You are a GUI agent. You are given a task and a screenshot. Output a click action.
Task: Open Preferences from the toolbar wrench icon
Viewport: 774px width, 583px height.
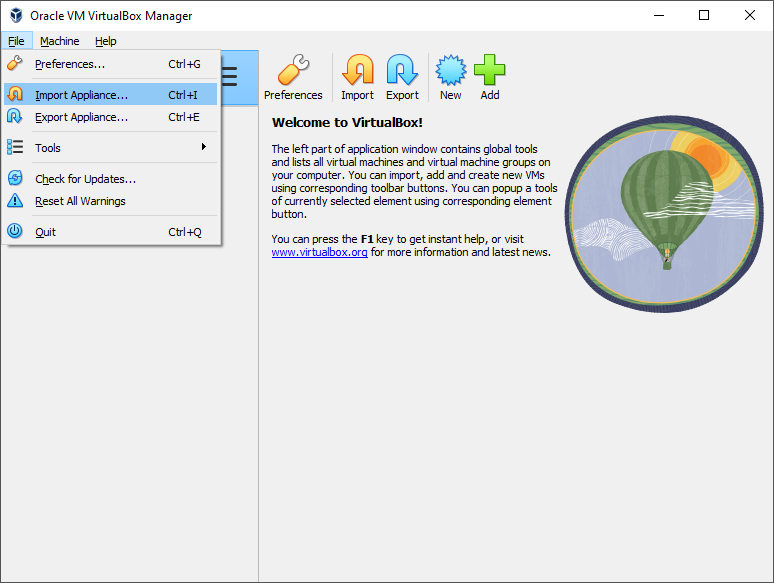click(x=293, y=70)
